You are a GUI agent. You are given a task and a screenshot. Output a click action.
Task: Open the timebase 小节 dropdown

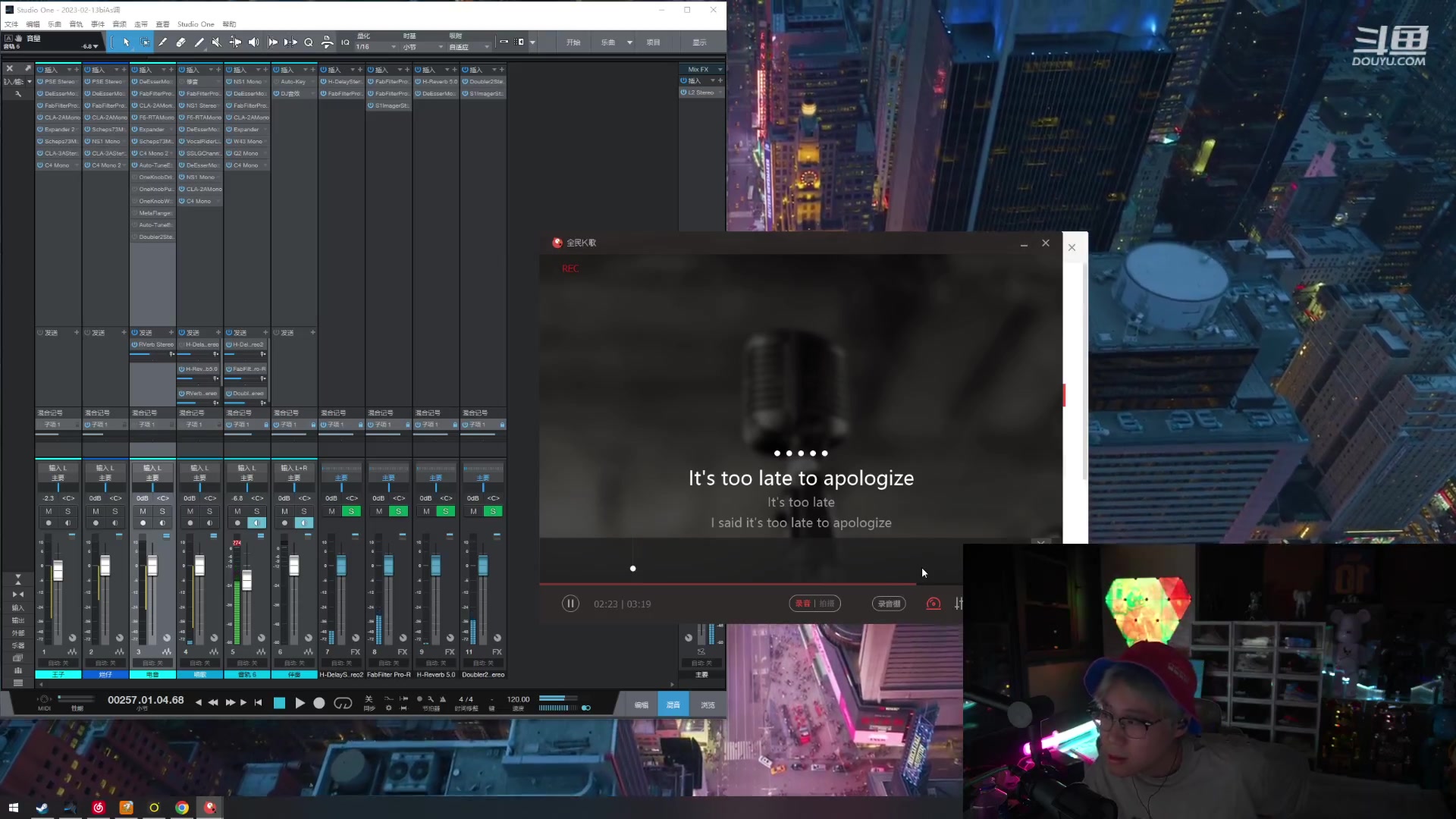click(441, 47)
